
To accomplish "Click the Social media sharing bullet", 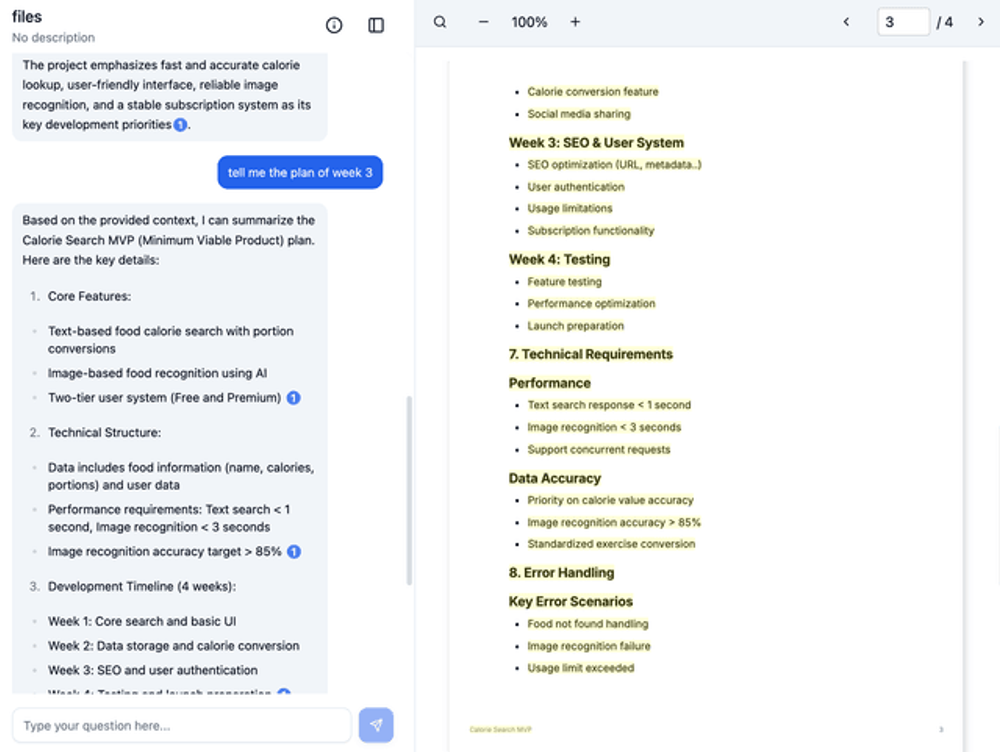I will (x=578, y=114).
